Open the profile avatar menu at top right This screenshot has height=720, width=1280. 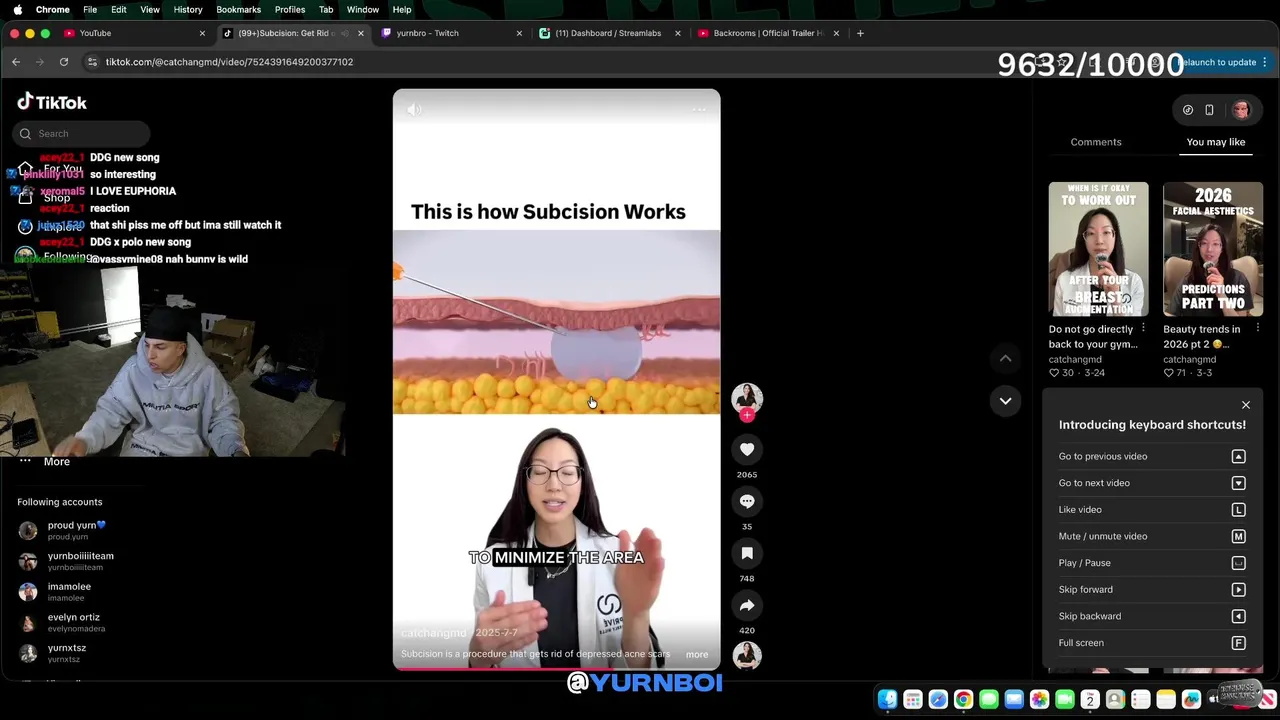pyautogui.click(x=1241, y=110)
